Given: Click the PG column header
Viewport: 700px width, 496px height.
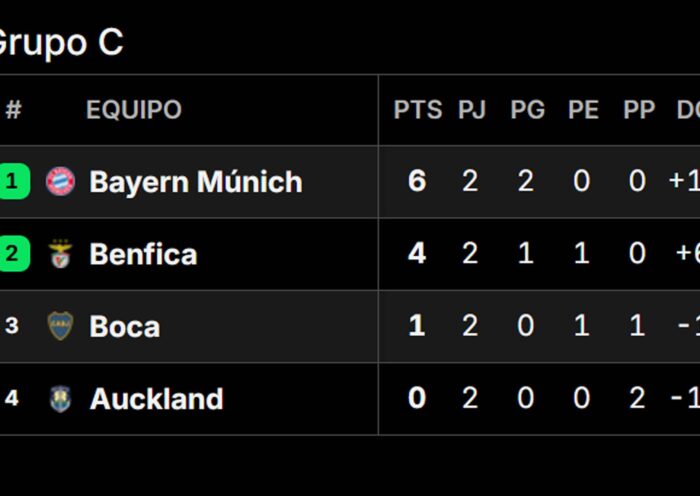Looking at the screenshot, I should pos(528,110).
